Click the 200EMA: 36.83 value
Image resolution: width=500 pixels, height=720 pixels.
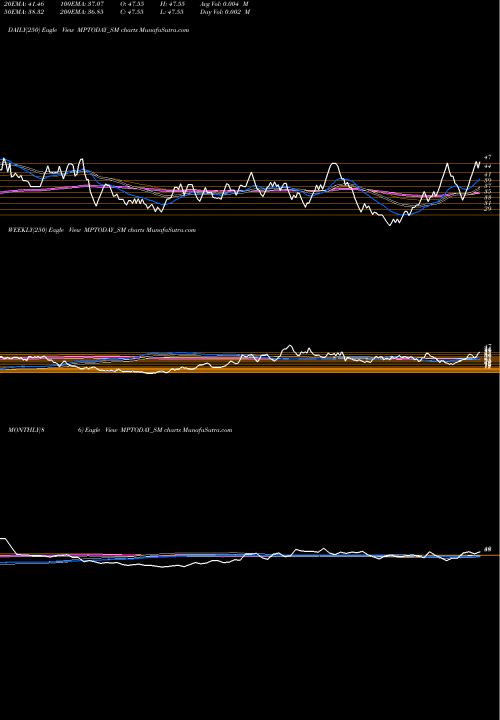82,12
